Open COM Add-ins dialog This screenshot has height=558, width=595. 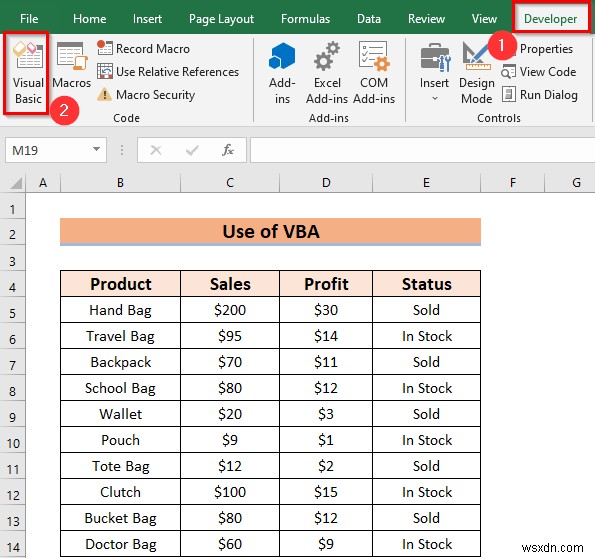[374, 73]
